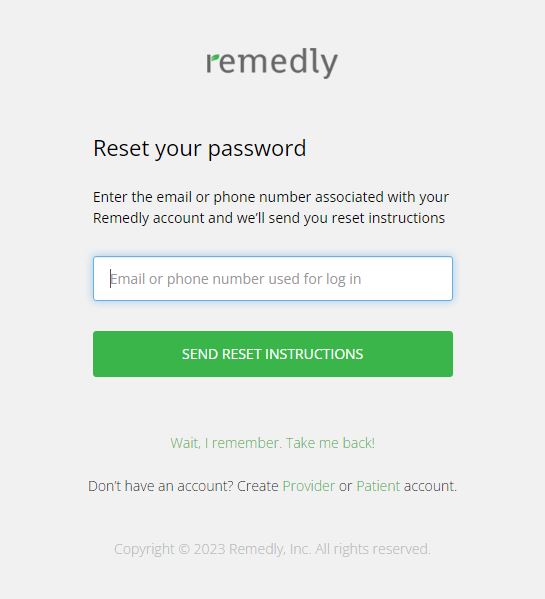The image size is (545, 599).
Task: Click the reset instructions description paragraph
Action: (x=270, y=207)
